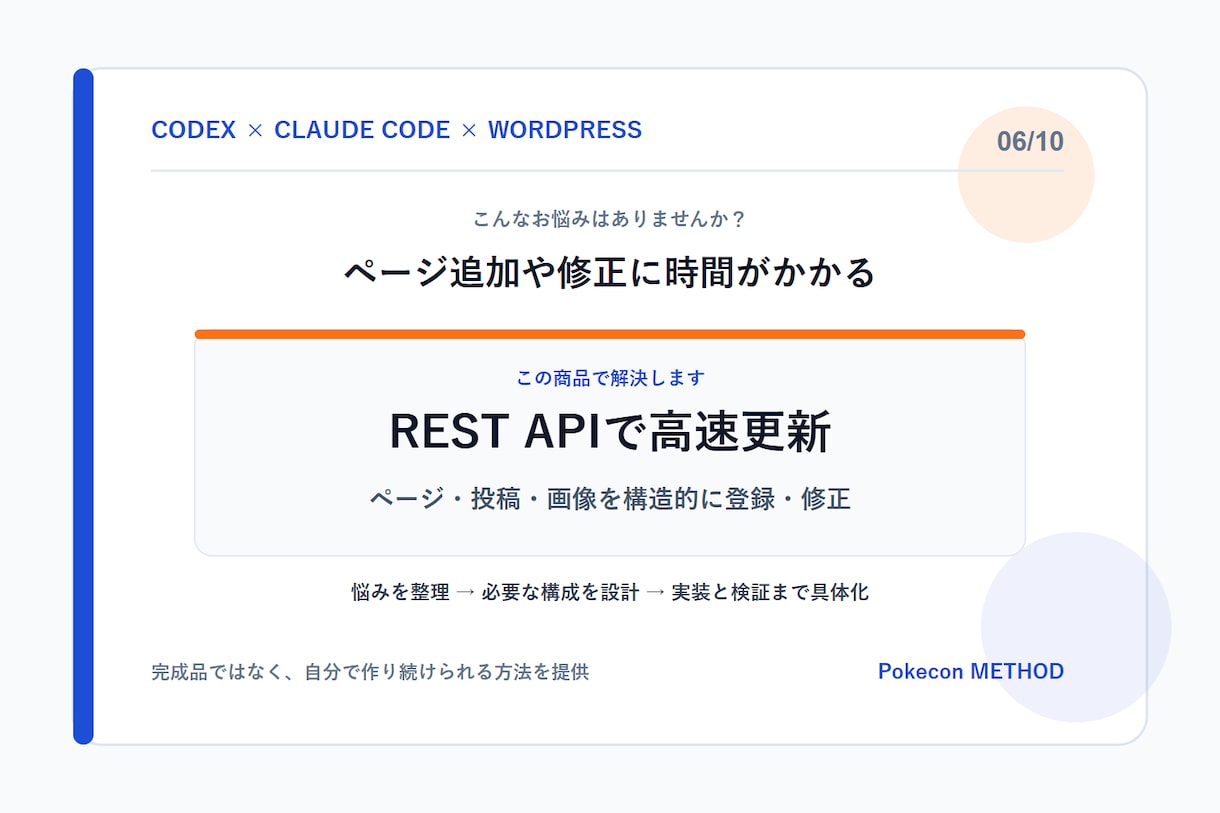Click the page number '06/10'

1030,142
